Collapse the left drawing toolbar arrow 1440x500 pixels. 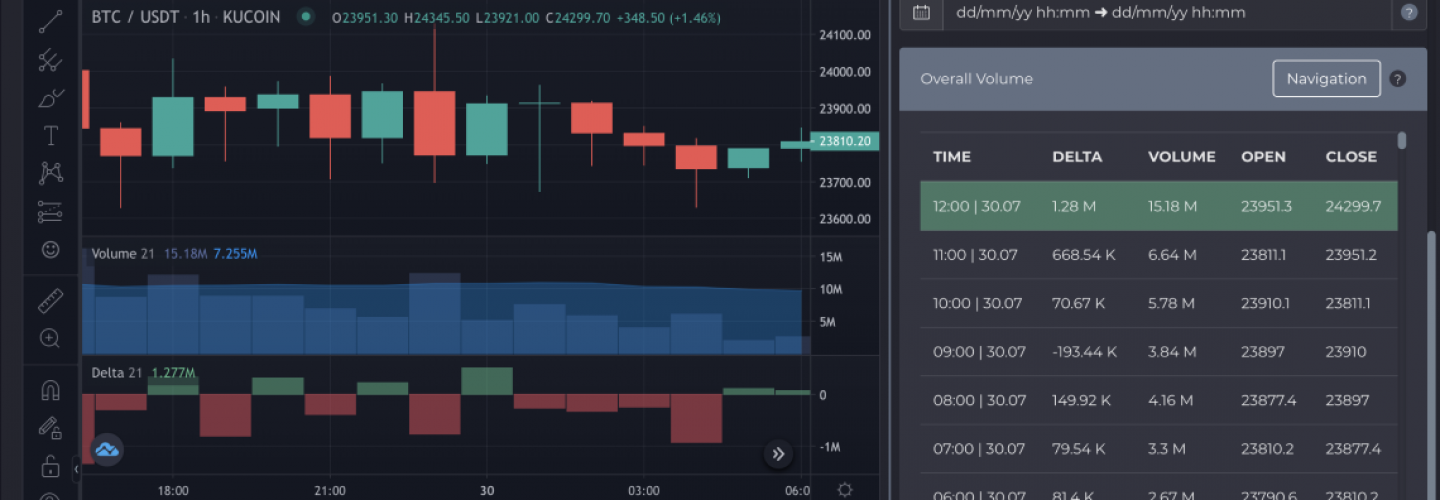coord(76,467)
